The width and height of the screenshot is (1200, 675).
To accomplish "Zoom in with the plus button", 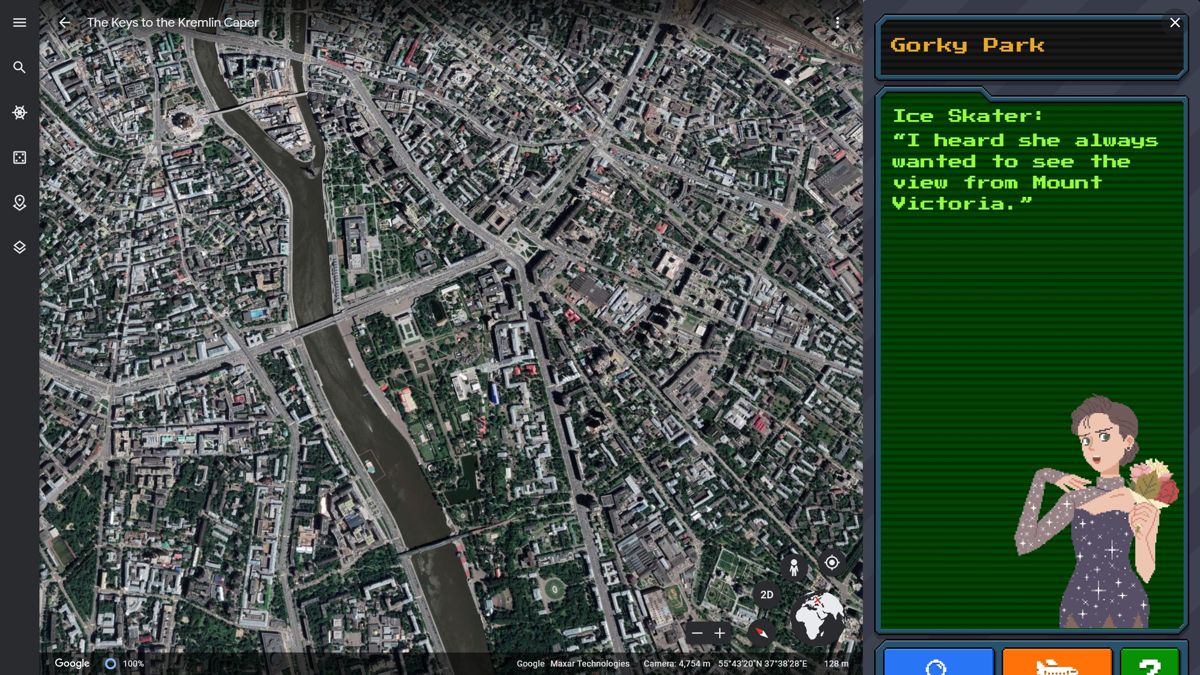I will tap(721, 633).
